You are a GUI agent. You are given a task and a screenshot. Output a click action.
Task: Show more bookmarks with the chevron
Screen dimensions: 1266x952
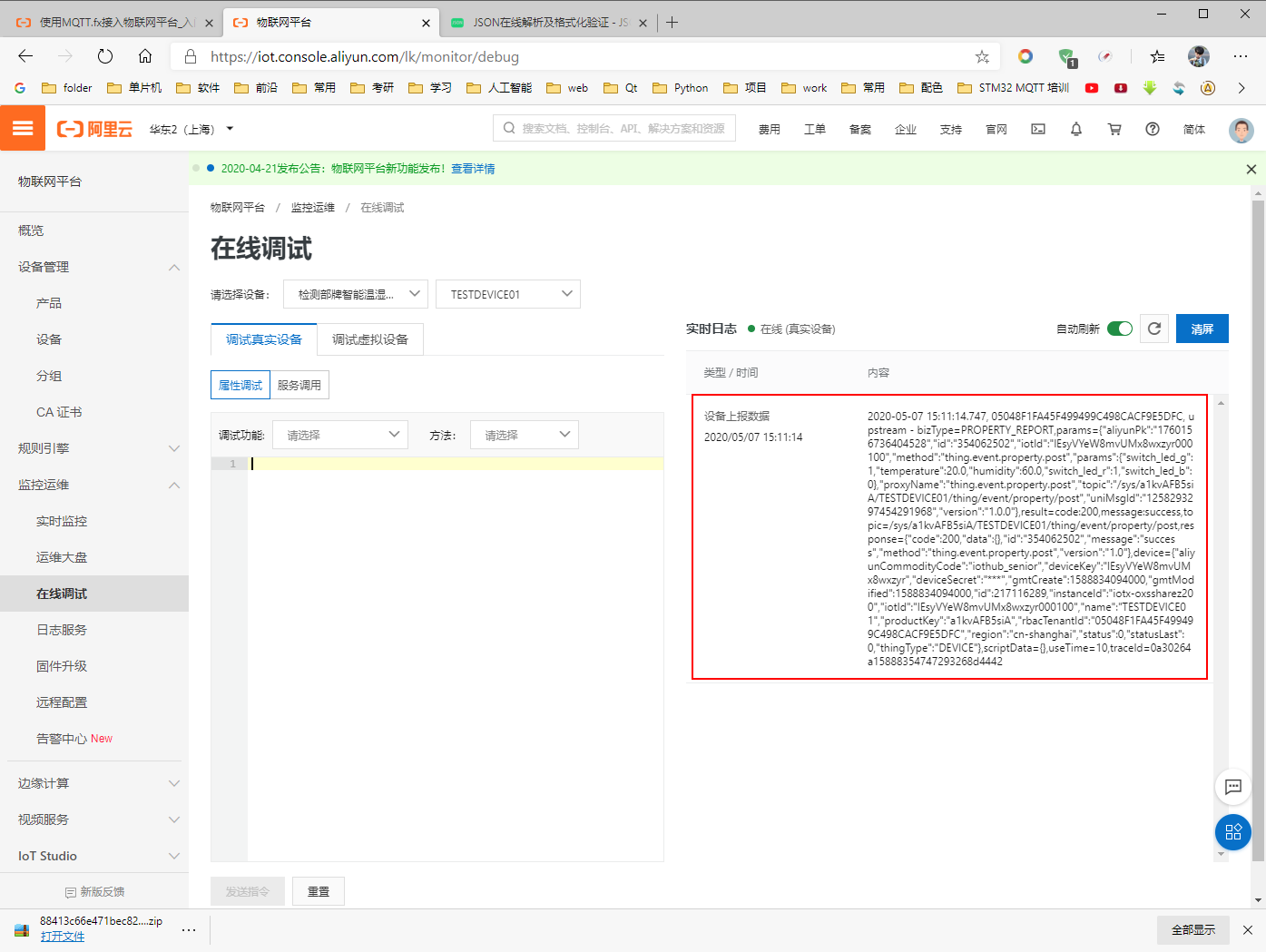click(x=1241, y=88)
